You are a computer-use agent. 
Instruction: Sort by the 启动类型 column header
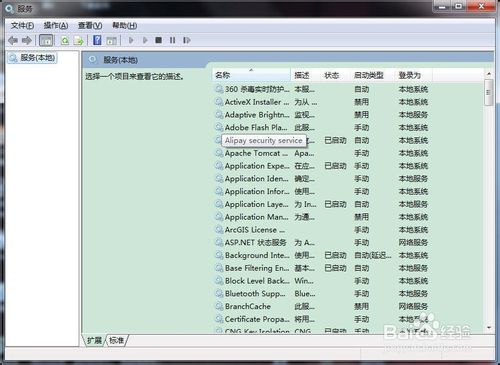coord(373,75)
